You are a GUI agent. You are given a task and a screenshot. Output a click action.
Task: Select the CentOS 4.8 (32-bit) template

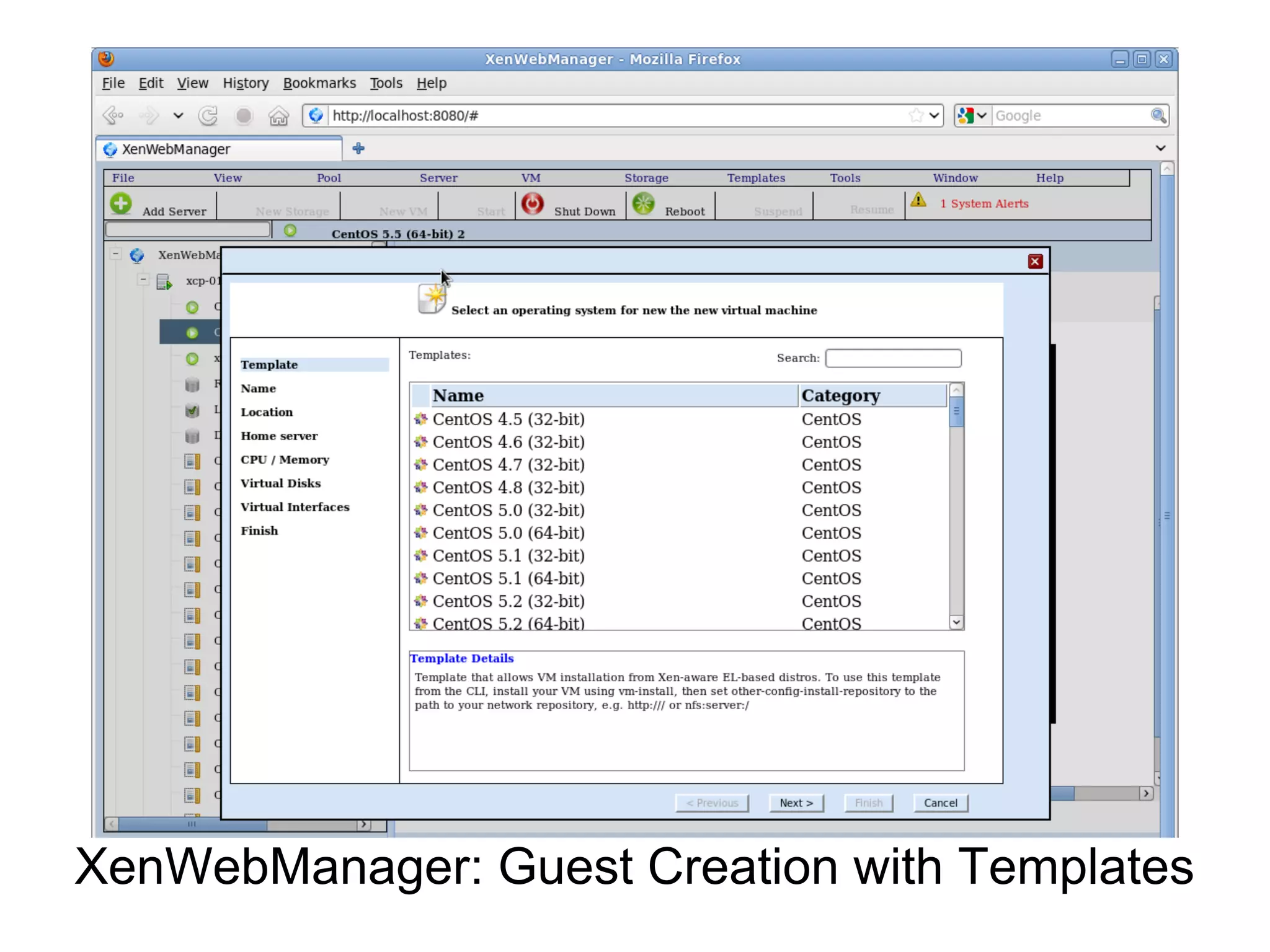tap(680, 488)
